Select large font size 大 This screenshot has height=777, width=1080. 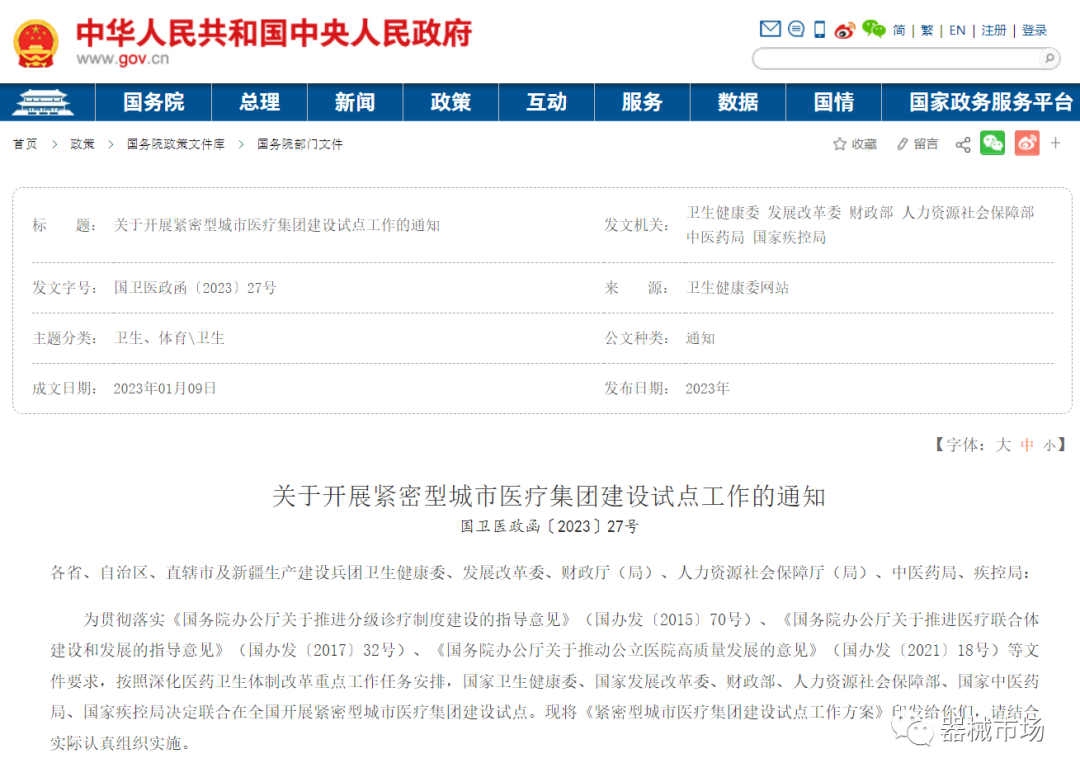[1003, 445]
